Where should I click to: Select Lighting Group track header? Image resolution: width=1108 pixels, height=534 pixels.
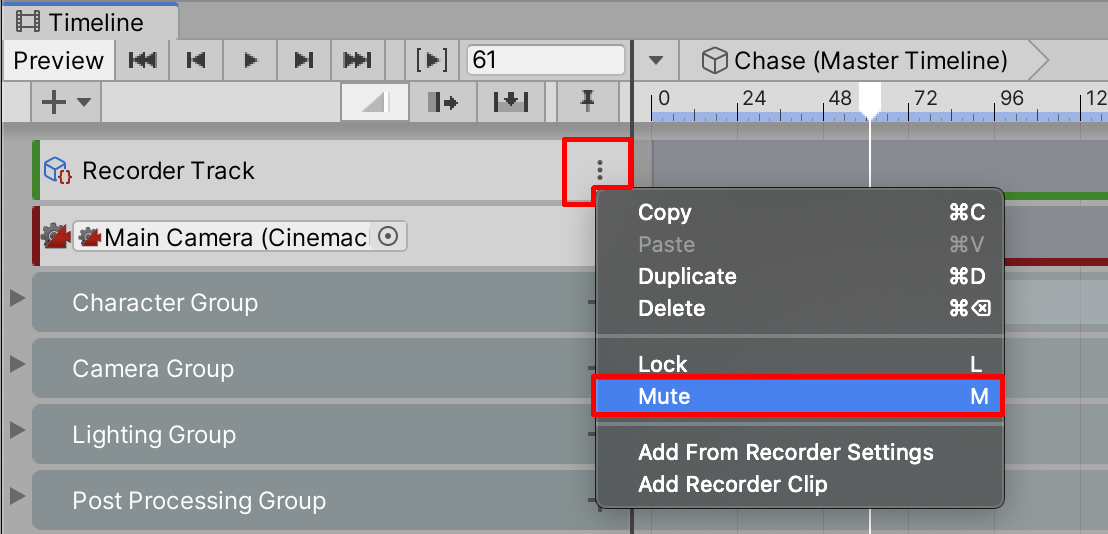pos(314,434)
